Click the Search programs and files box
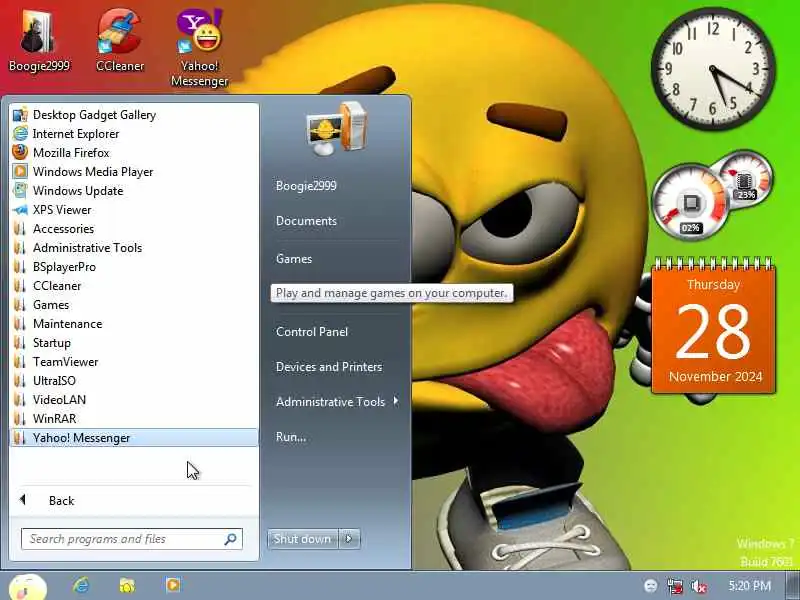The width and height of the screenshot is (800, 600). (132, 539)
